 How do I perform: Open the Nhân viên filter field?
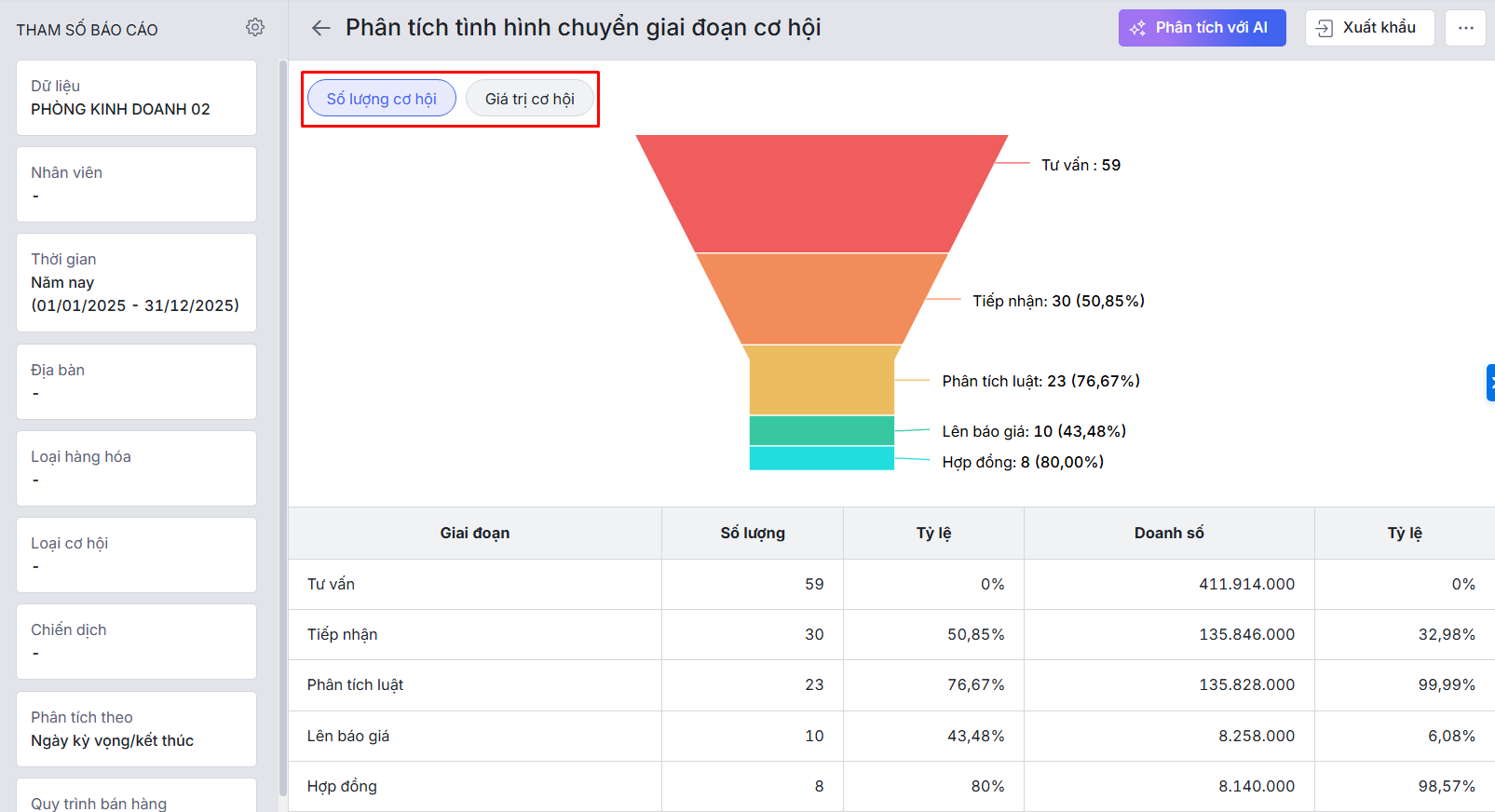point(136,184)
